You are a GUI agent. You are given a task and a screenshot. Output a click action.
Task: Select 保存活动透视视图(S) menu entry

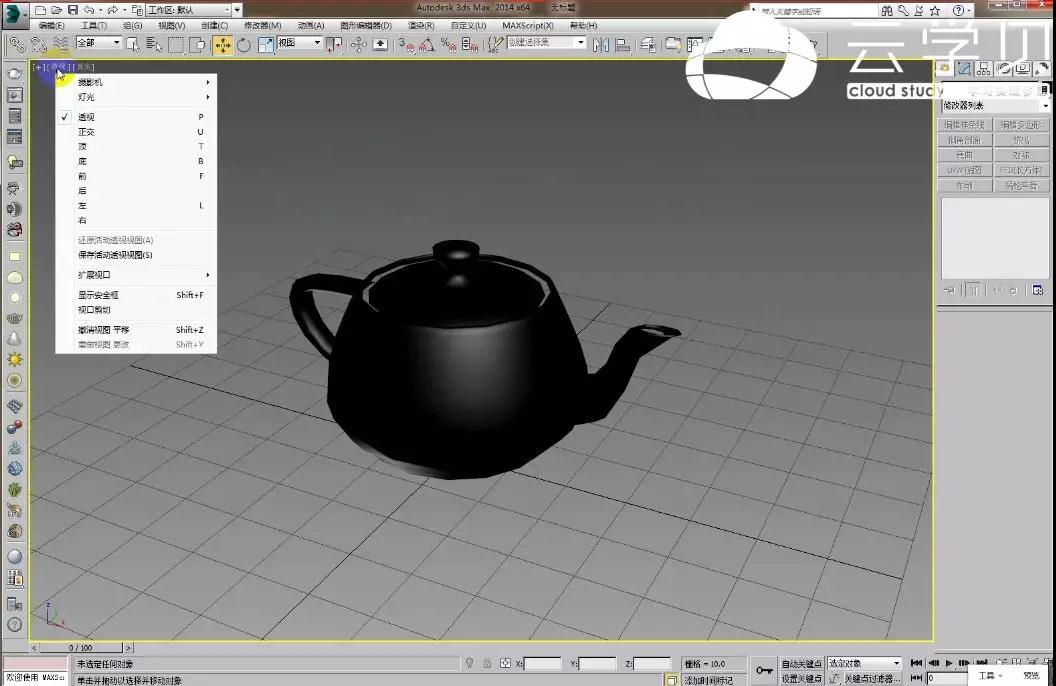pos(137,255)
